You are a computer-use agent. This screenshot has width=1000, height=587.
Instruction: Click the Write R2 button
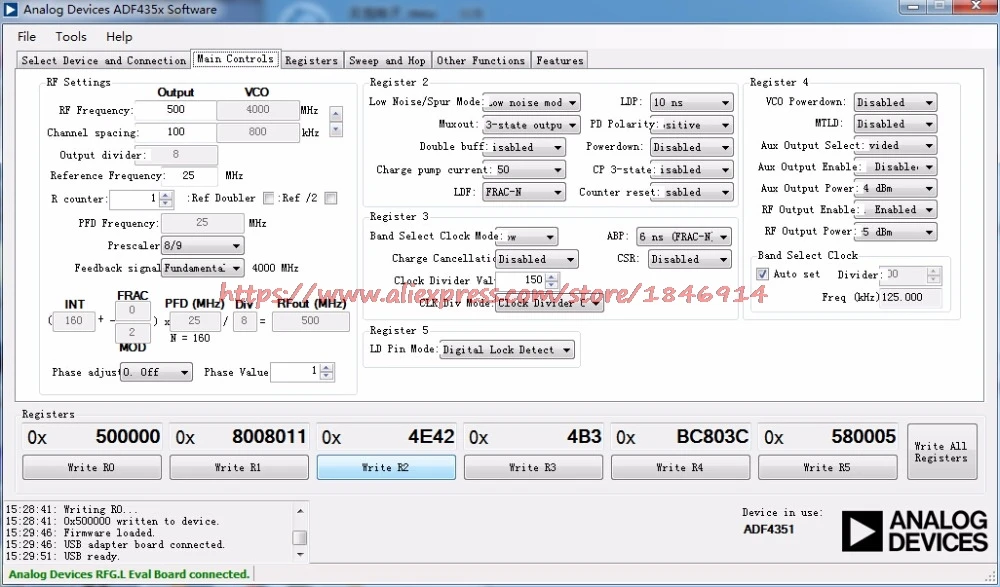coord(386,467)
